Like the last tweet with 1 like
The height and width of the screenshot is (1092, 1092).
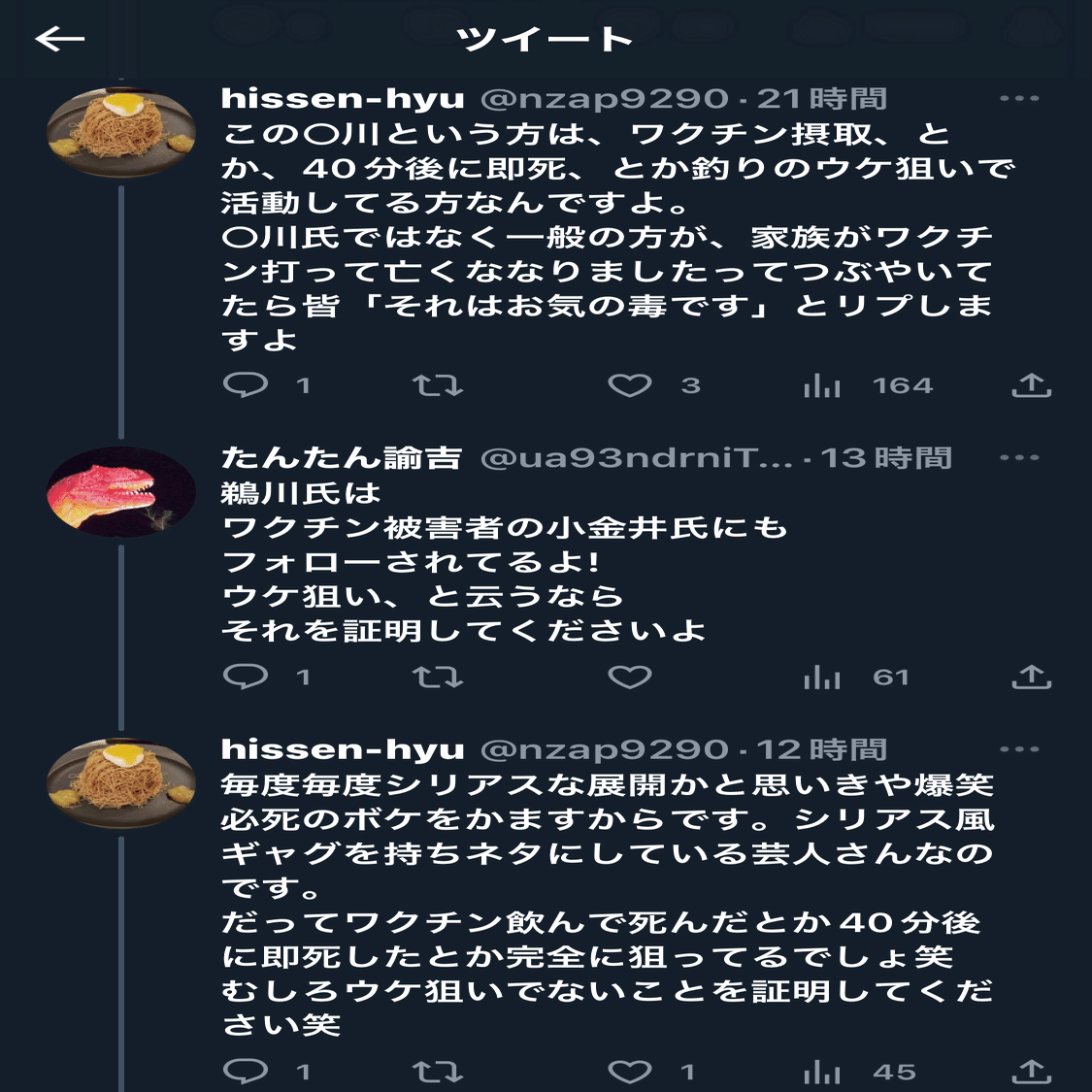tap(630, 1071)
